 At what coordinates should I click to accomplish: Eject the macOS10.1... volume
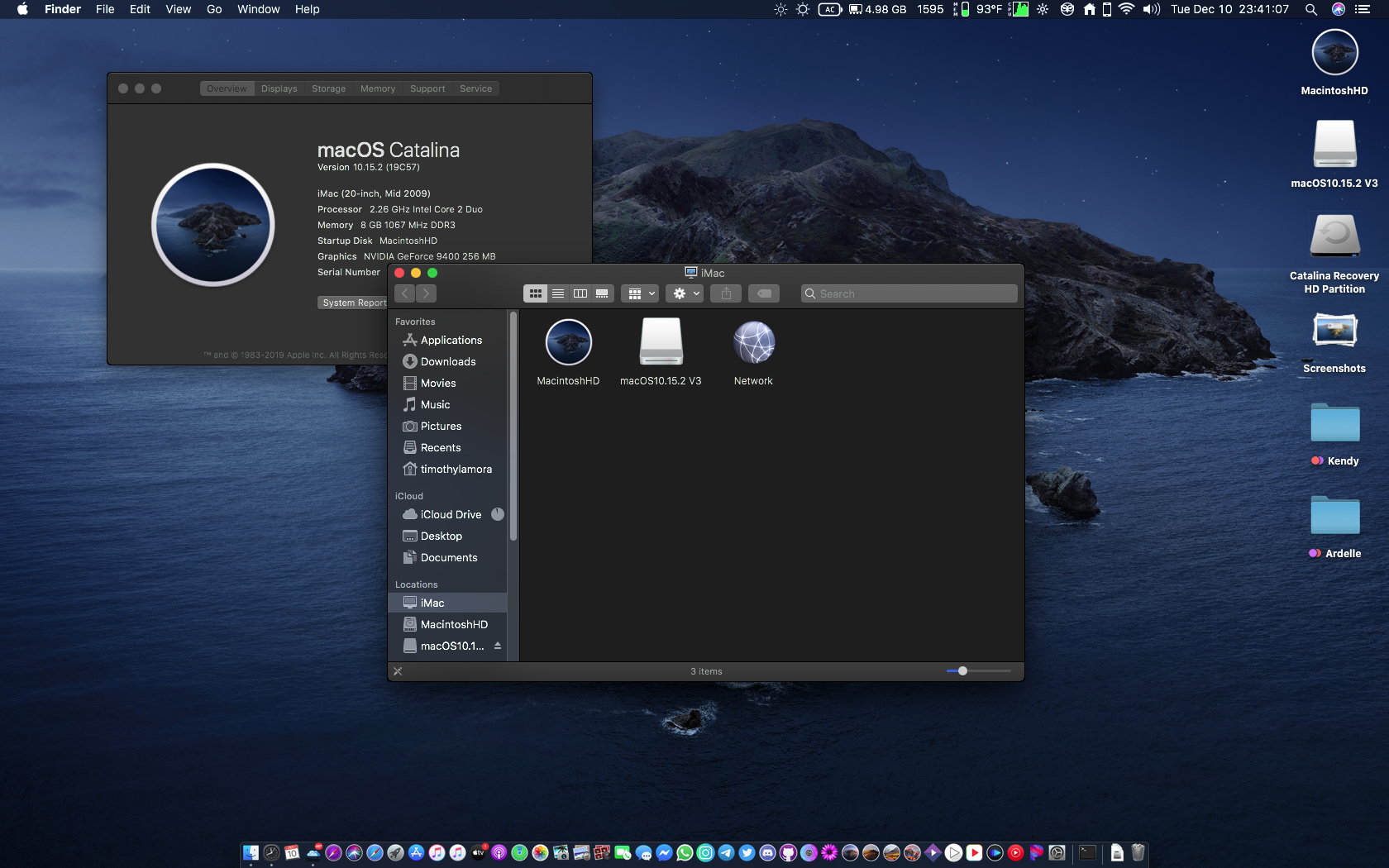pos(498,646)
